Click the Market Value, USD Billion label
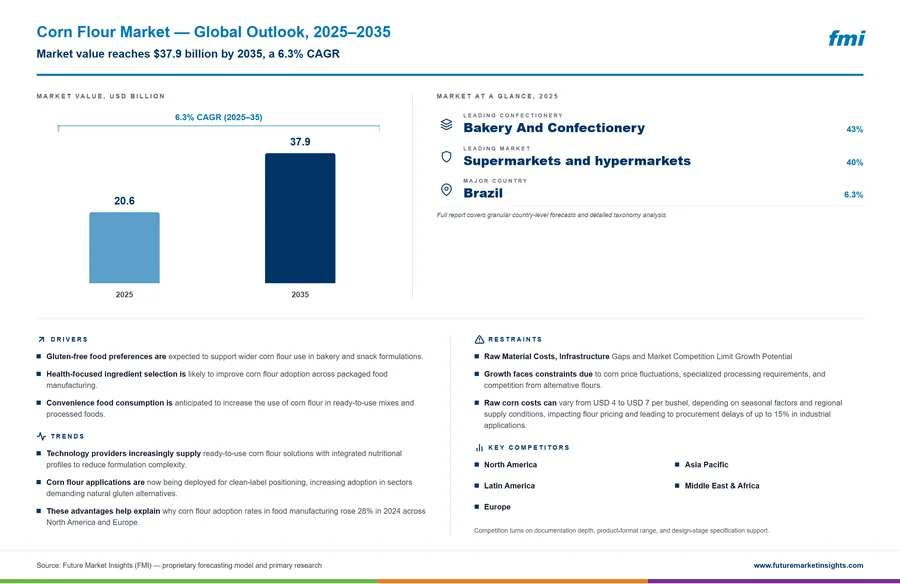Image resolution: width=900 pixels, height=584 pixels. [x=100, y=96]
